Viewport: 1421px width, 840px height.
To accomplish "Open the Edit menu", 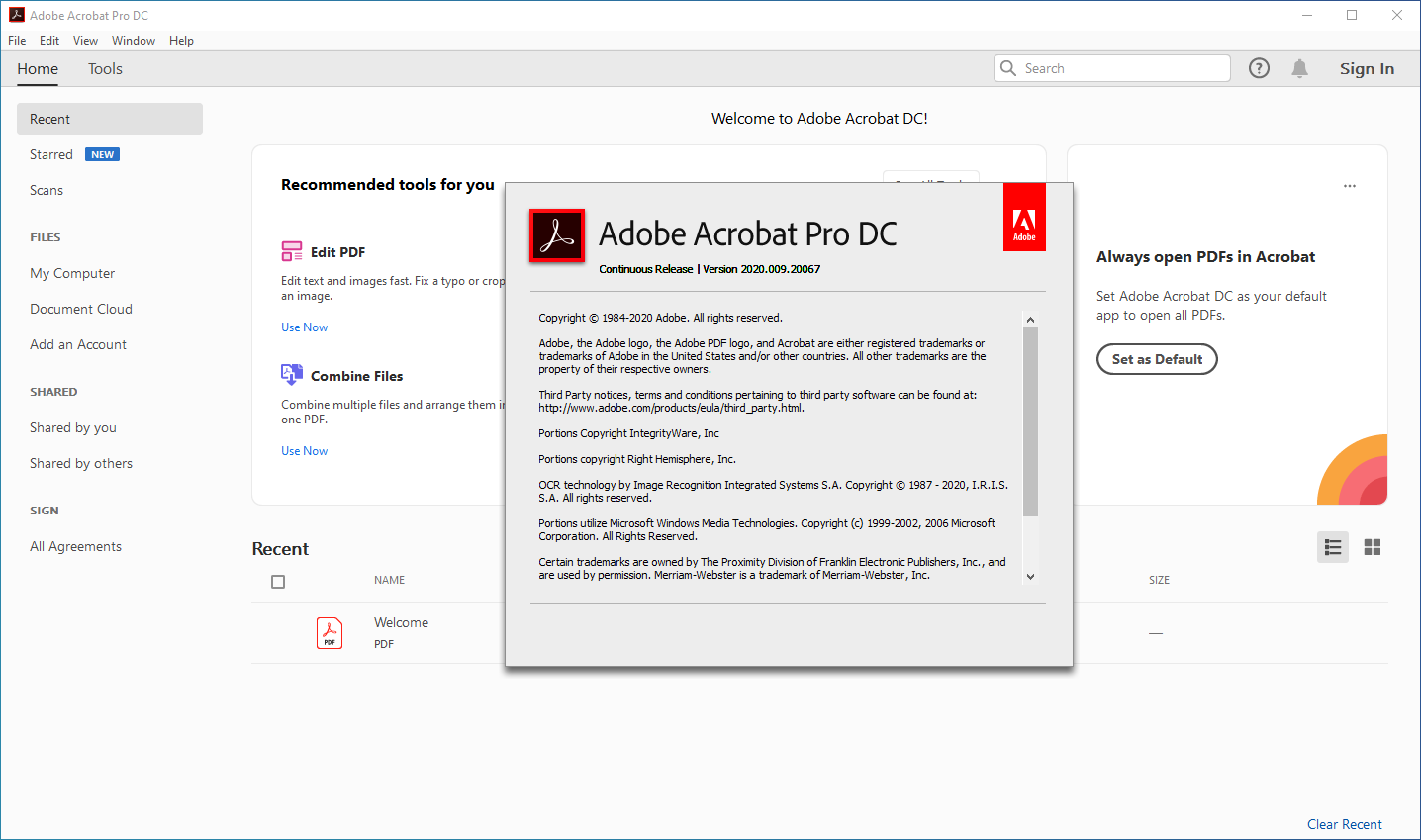I will [x=49, y=41].
